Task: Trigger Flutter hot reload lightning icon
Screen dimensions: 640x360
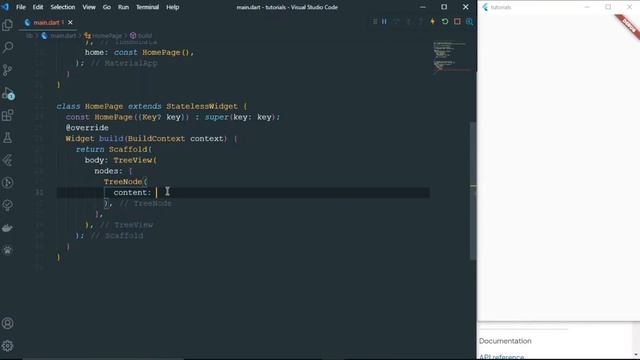Action: tap(433, 22)
